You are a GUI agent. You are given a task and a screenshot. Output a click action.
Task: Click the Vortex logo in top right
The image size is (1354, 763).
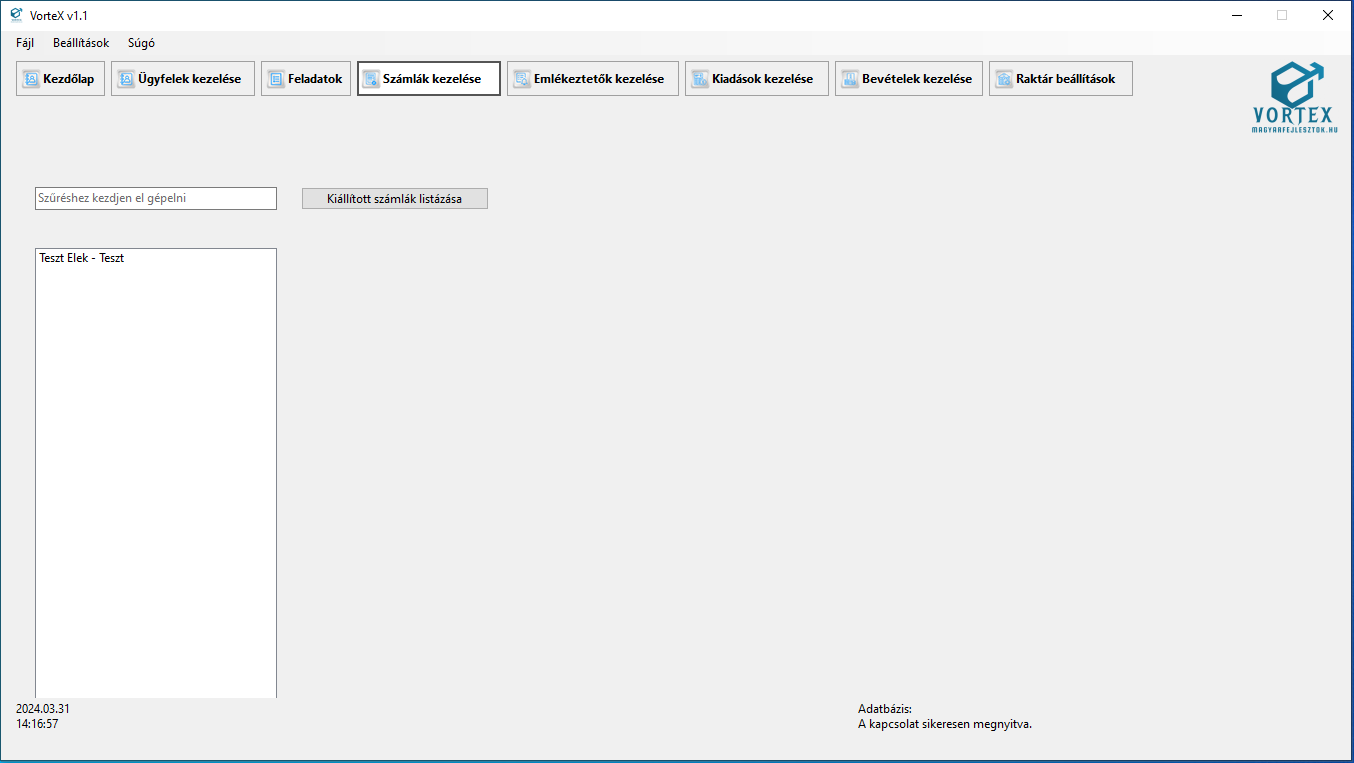pos(1295,97)
